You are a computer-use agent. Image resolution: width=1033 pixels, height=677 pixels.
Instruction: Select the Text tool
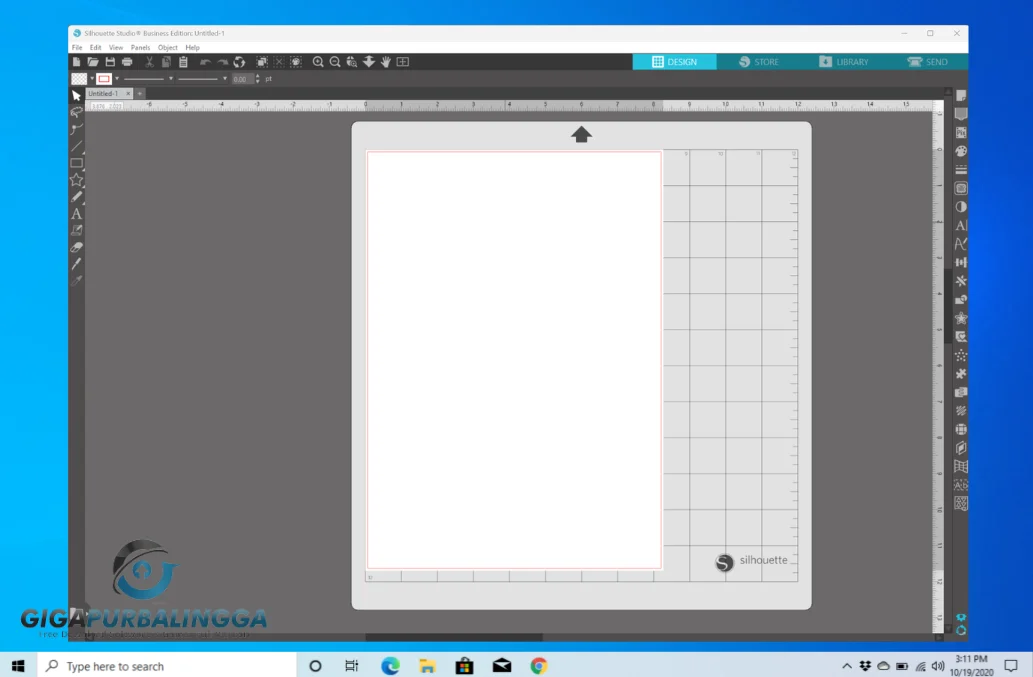(76, 214)
